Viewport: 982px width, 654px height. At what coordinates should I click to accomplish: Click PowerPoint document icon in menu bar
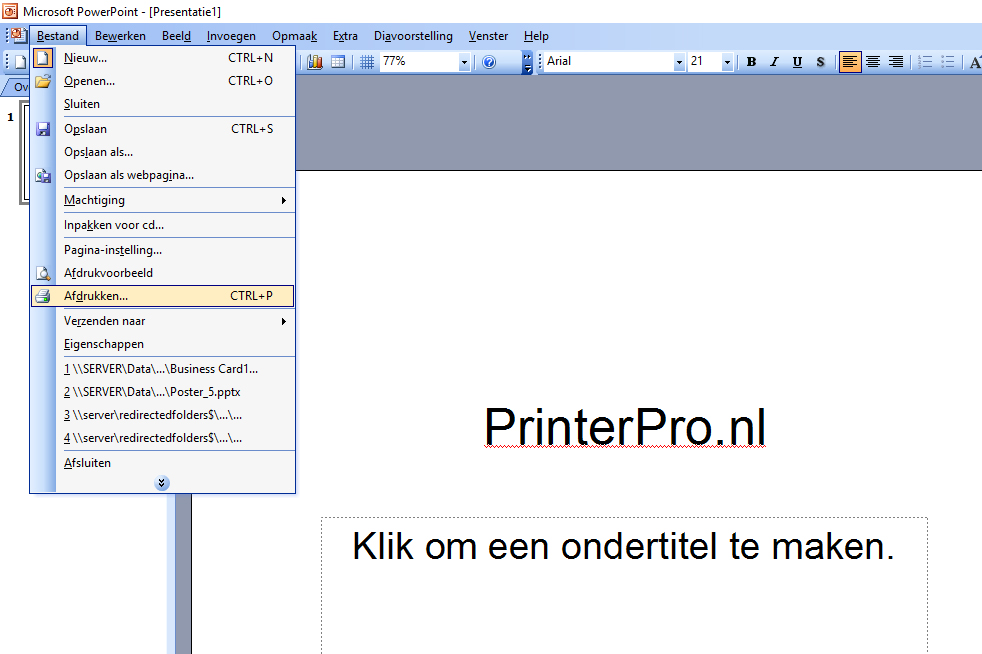[x=18, y=34]
